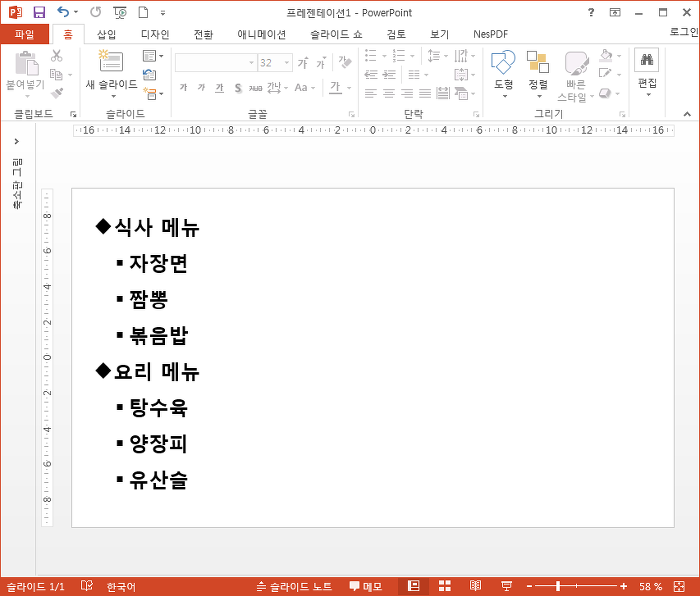Start slideshow from beginning icon in quick access toolbar

pos(120,13)
